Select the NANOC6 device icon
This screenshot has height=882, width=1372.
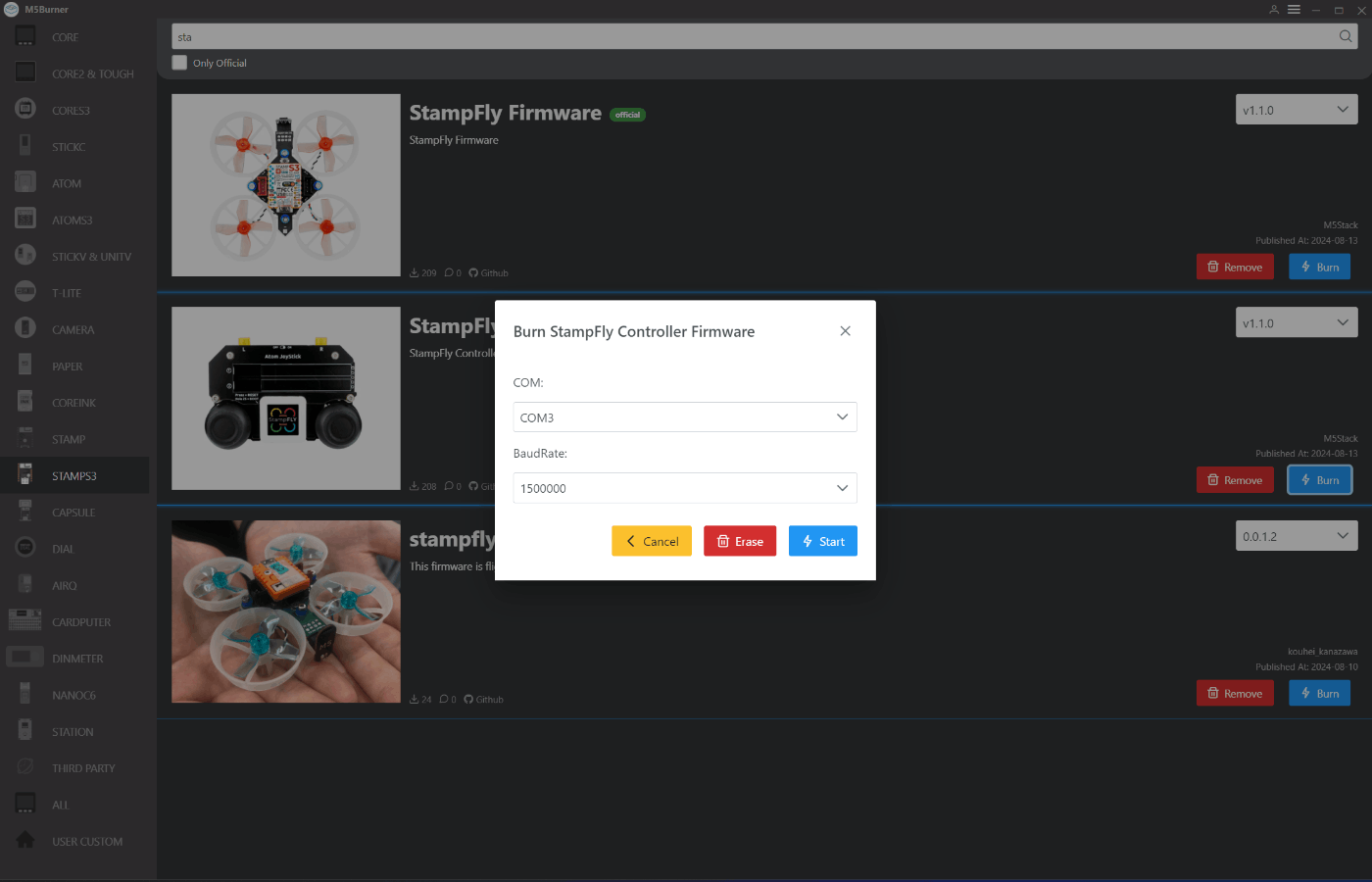[25, 694]
